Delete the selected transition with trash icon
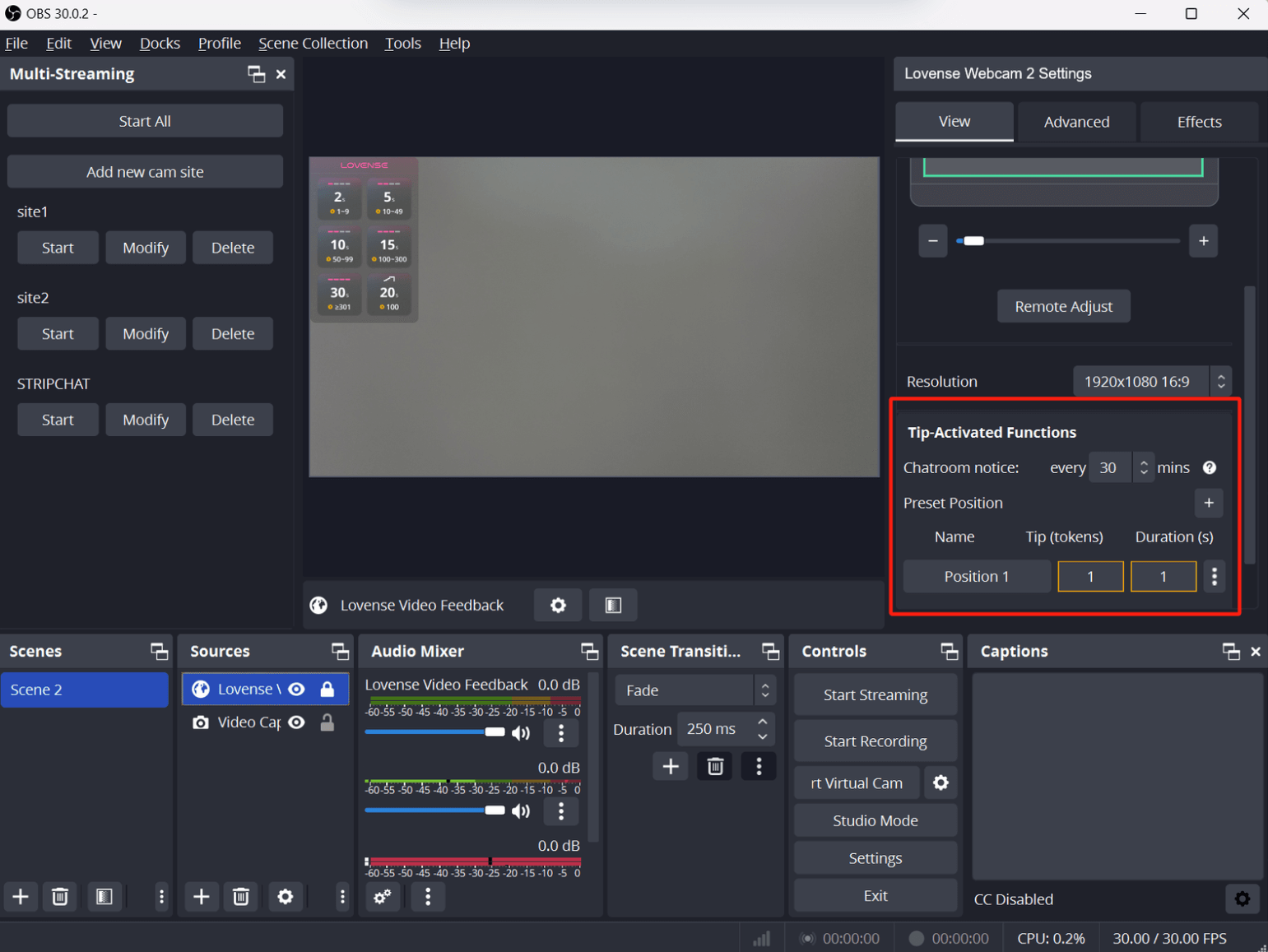The image size is (1268, 952). [x=714, y=767]
